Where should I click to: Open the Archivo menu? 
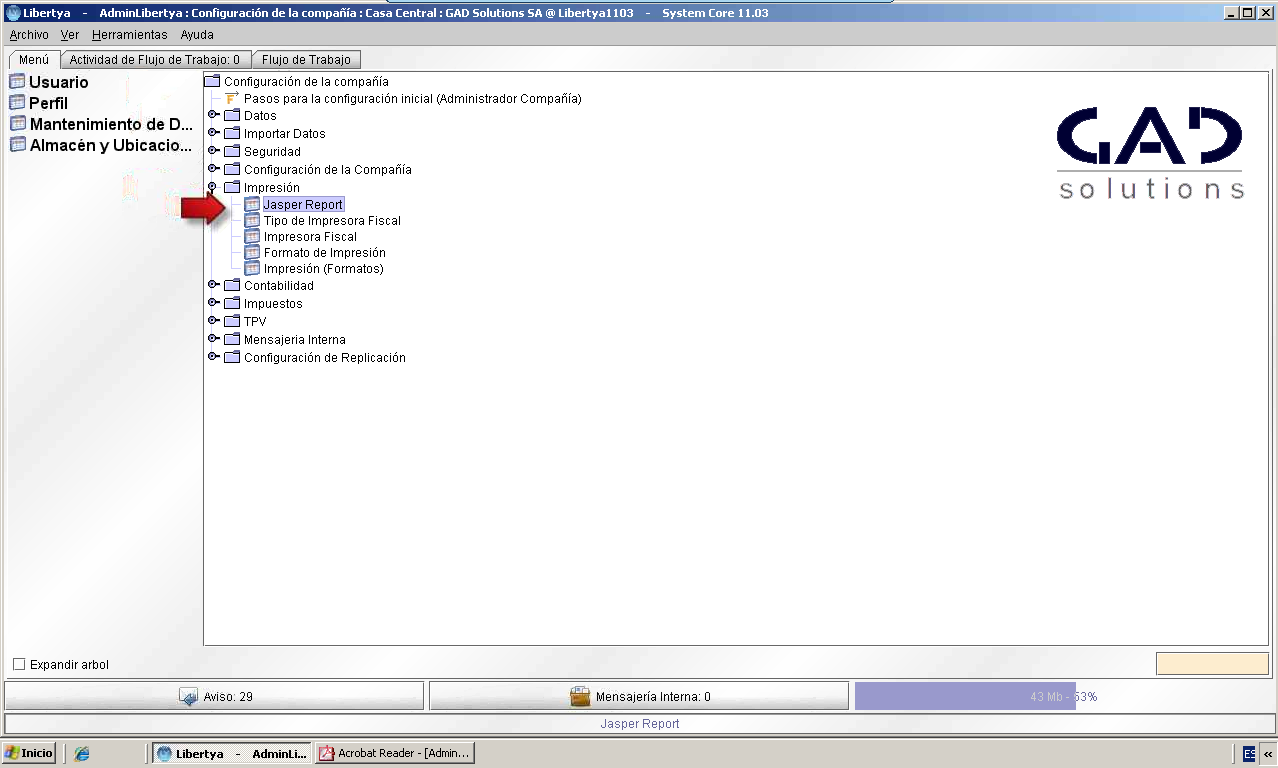coord(29,35)
